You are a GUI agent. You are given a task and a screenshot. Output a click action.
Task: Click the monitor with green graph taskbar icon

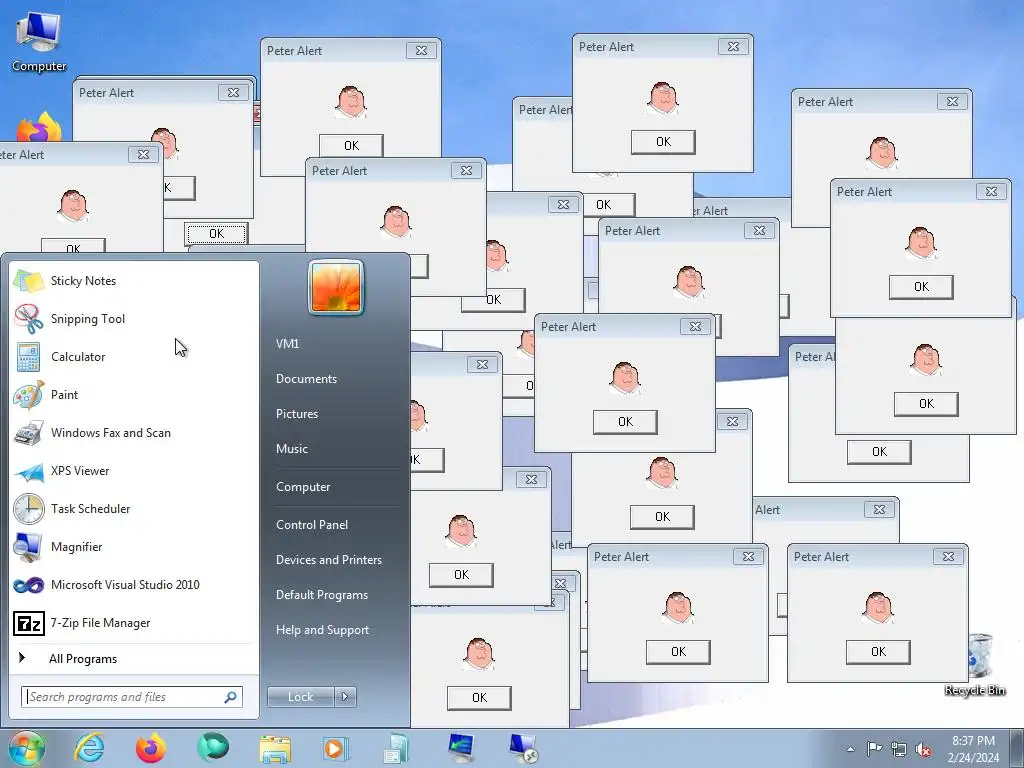click(x=461, y=748)
